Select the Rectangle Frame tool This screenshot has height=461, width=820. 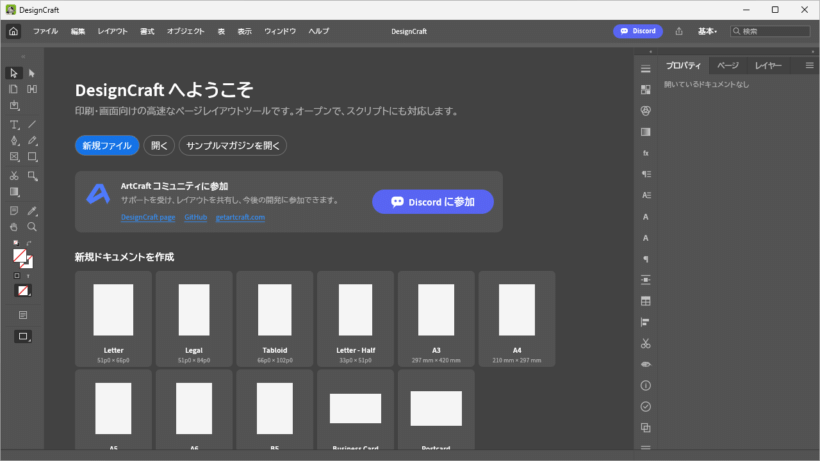pyautogui.click(x=14, y=157)
